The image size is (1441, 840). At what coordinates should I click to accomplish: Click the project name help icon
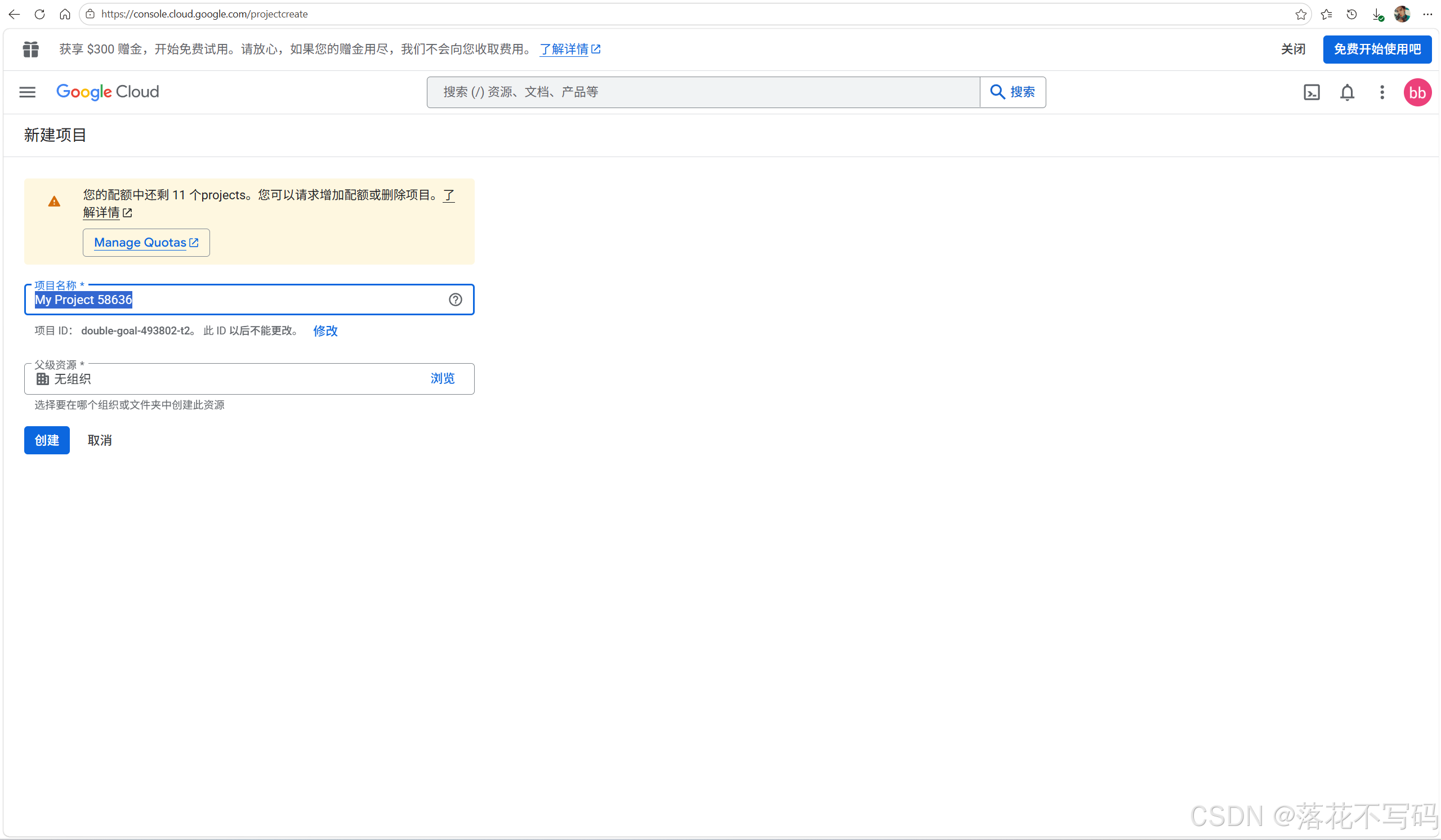click(455, 300)
